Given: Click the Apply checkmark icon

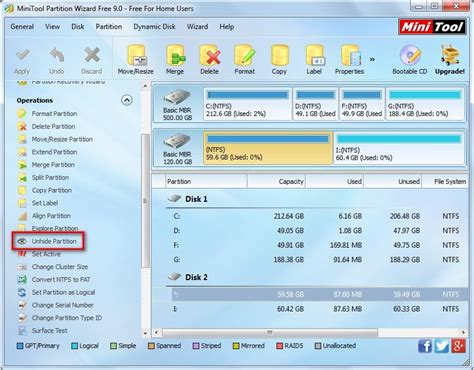Looking at the screenshot, I should [x=22, y=55].
